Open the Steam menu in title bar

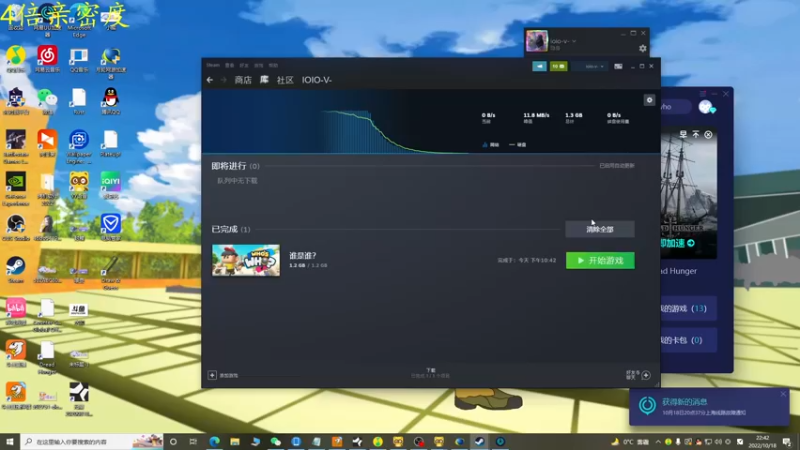213,65
